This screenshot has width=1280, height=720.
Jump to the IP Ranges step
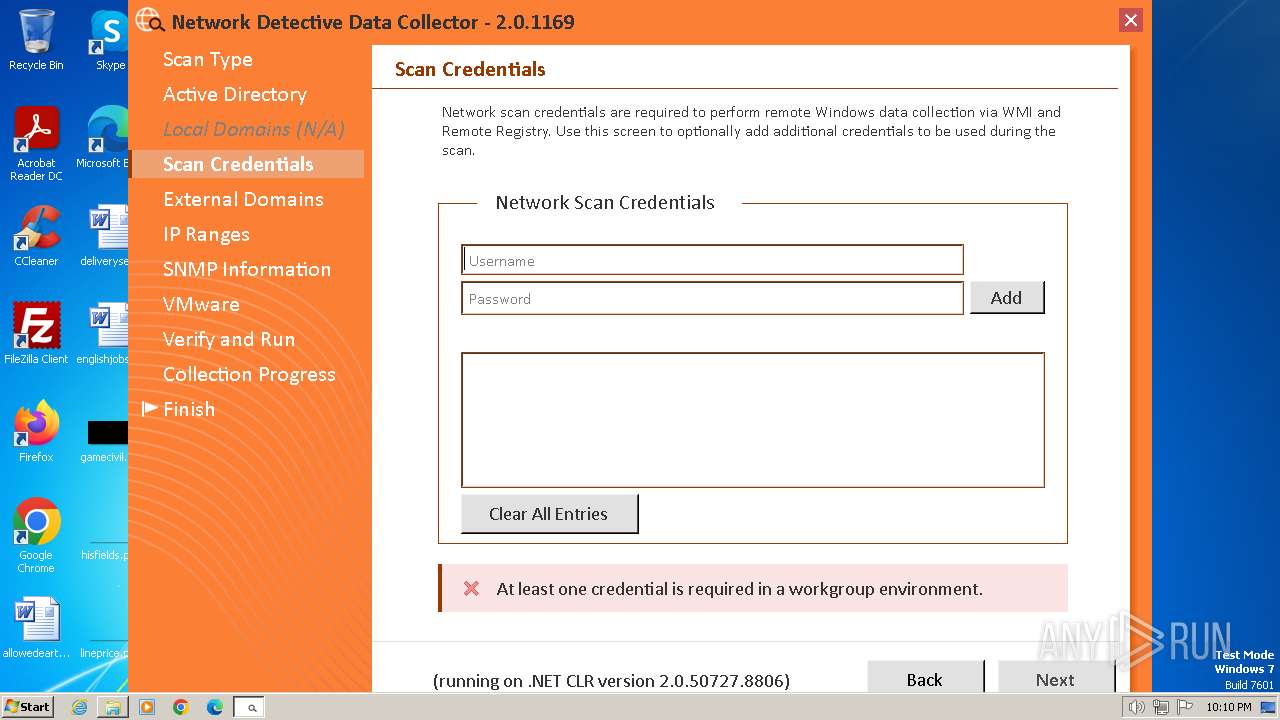point(206,234)
